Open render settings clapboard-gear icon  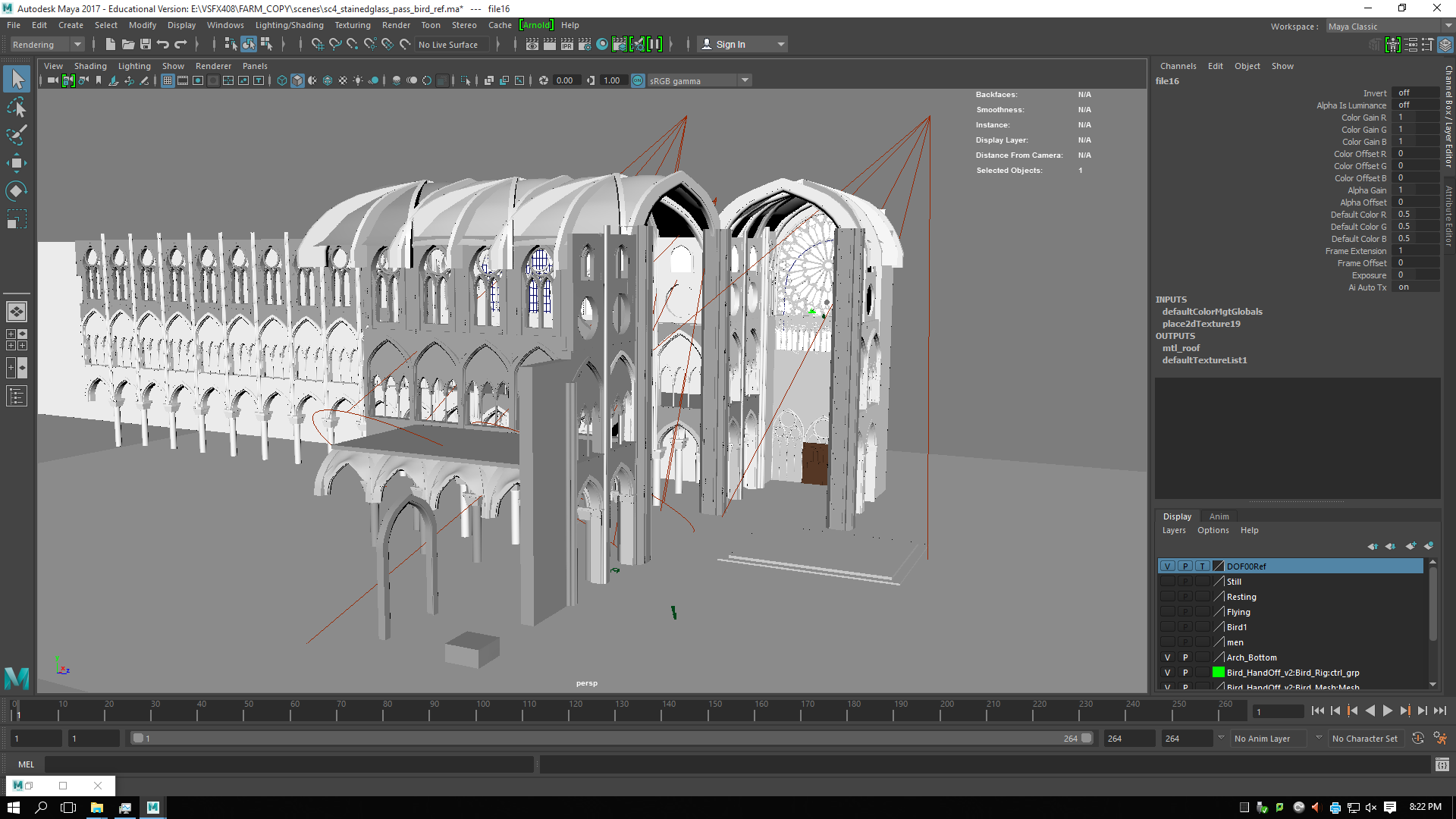click(585, 45)
